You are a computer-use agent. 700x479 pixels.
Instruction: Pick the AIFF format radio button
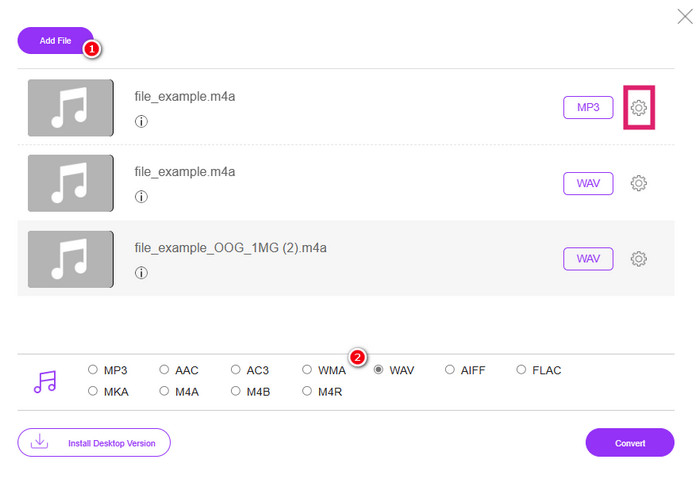[x=450, y=370]
